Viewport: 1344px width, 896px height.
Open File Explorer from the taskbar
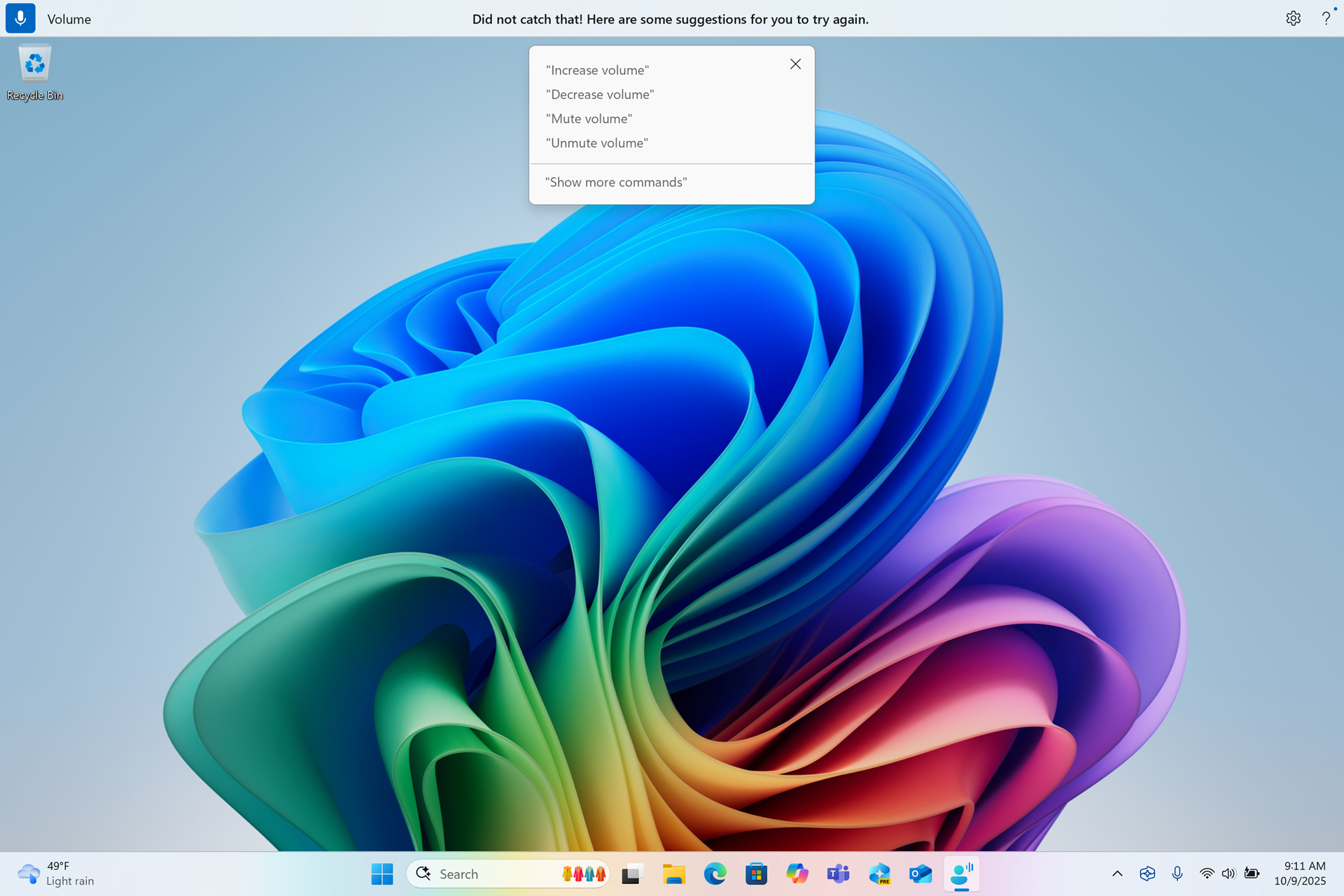pos(674,874)
